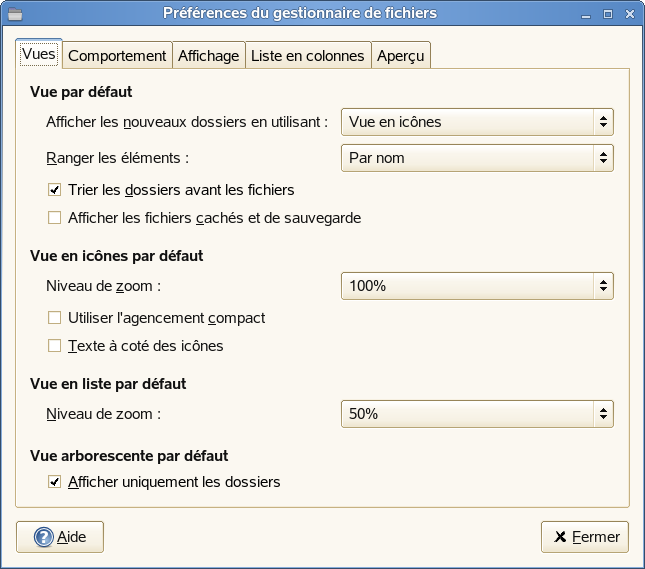The height and width of the screenshot is (569, 645).
Task: Uncheck Trier les dossiers avant les fichiers
Action: point(55,189)
